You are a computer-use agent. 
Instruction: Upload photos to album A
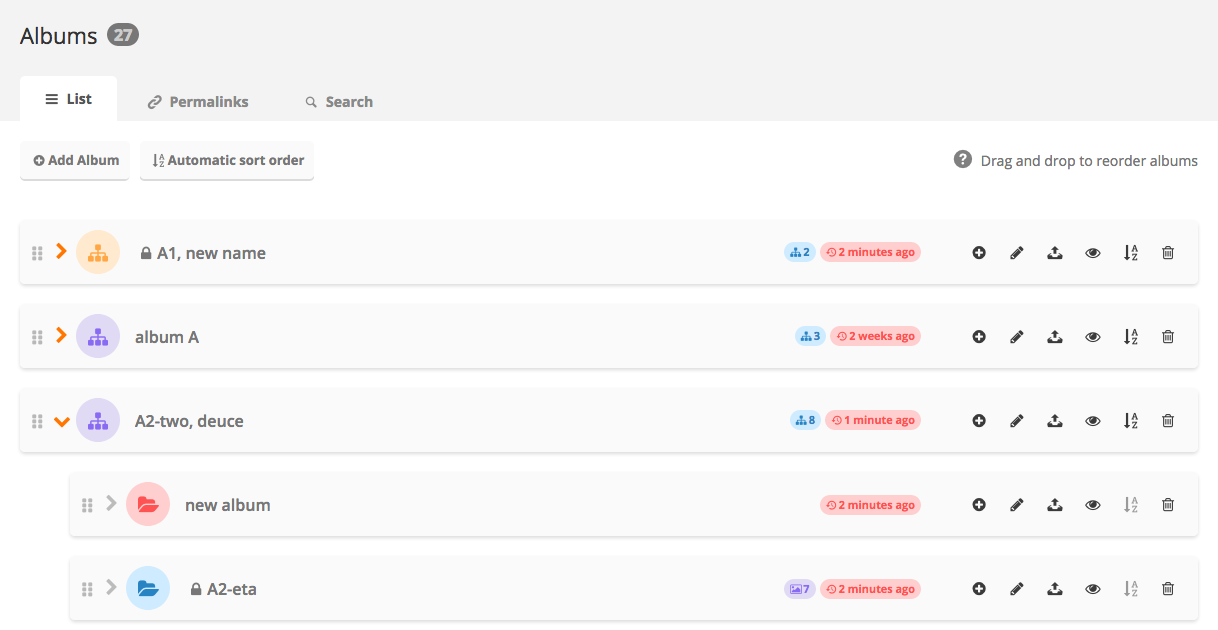[1054, 337]
